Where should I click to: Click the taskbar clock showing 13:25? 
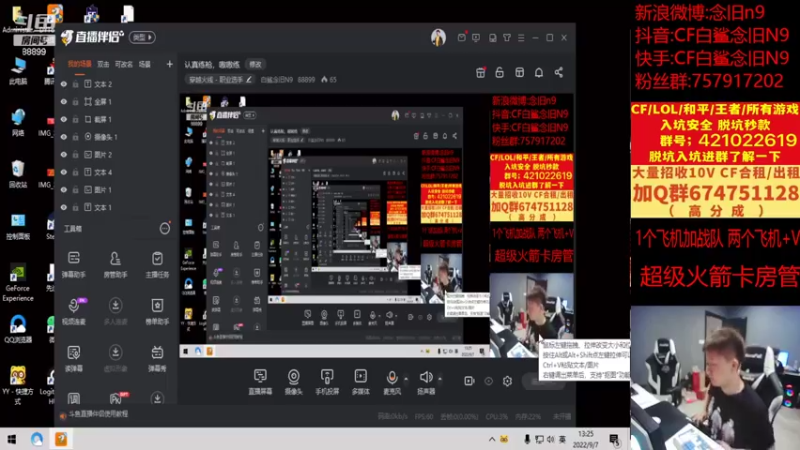point(586,439)
